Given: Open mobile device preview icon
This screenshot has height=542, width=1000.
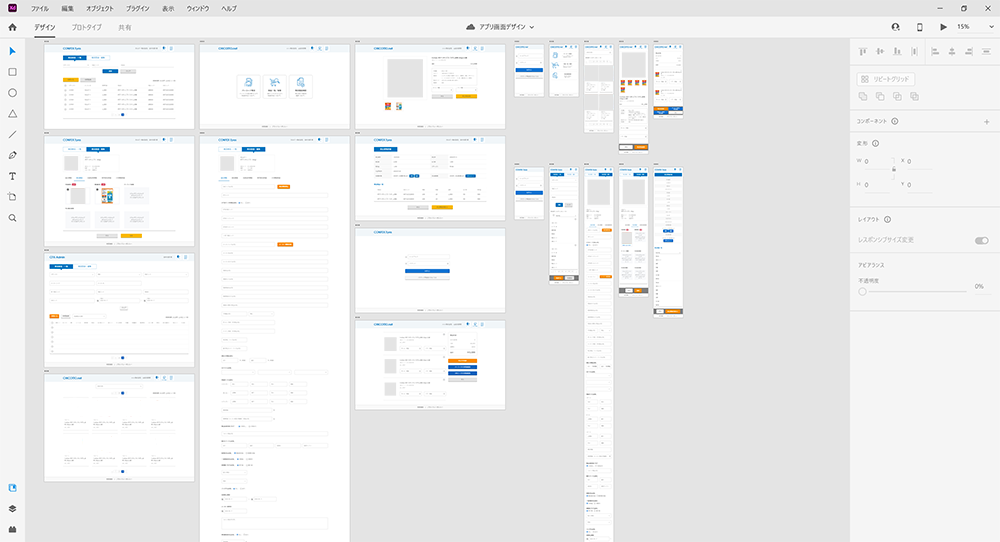Looking at the screenshot, I should click(x=919, y=27).
